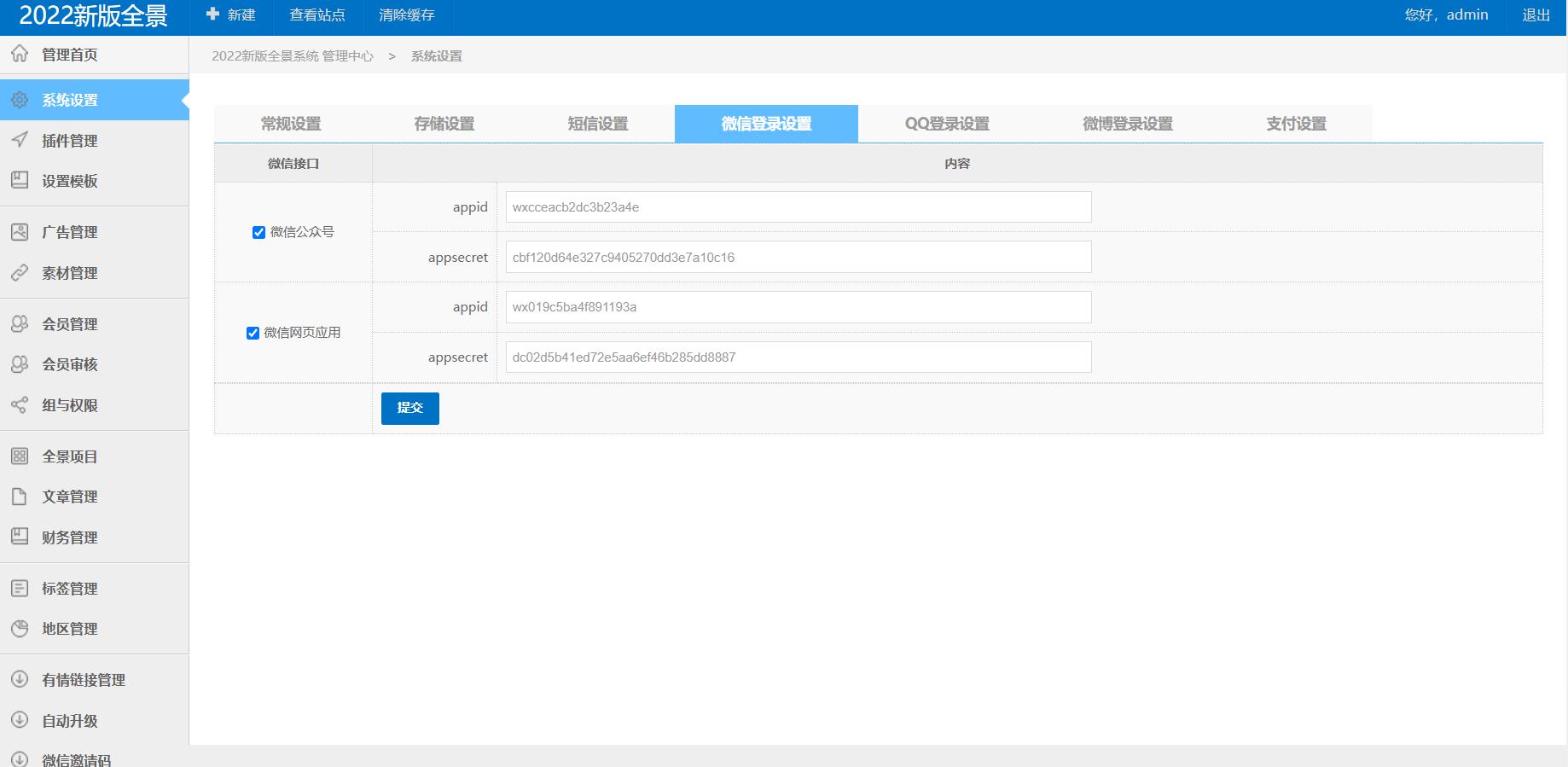Click the gear icon for 系统设置
1568x767 pixels.
tap(20, 100)
